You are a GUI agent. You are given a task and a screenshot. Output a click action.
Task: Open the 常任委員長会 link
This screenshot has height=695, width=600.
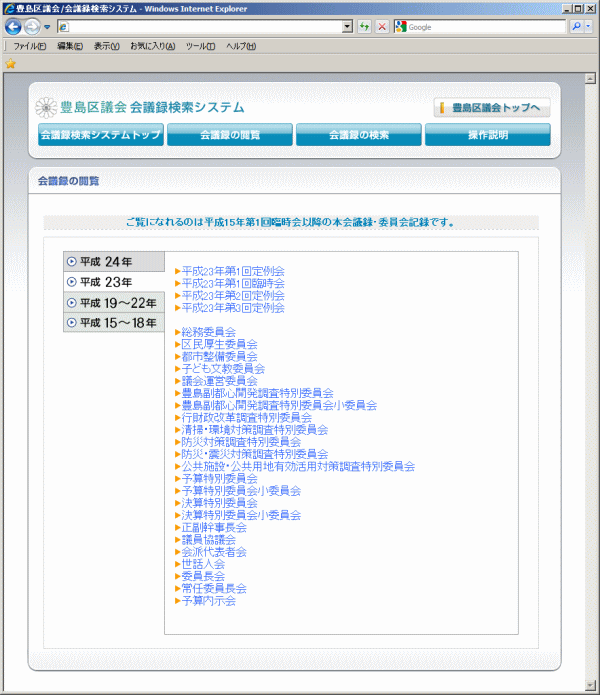pyautogui.click(x=214, y=589)
